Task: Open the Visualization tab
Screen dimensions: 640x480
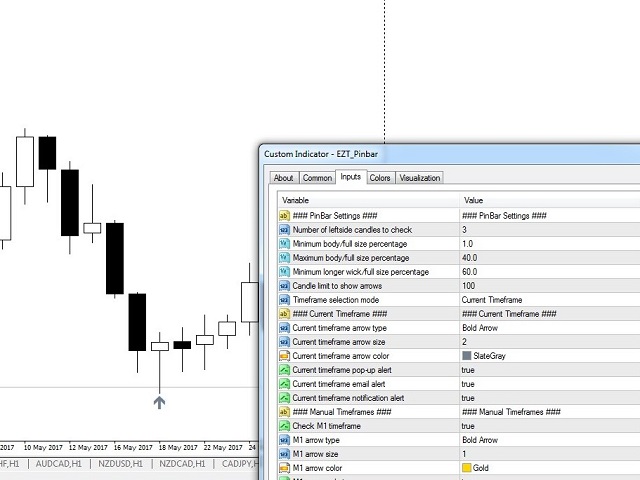Action: (x=420, y=178)
